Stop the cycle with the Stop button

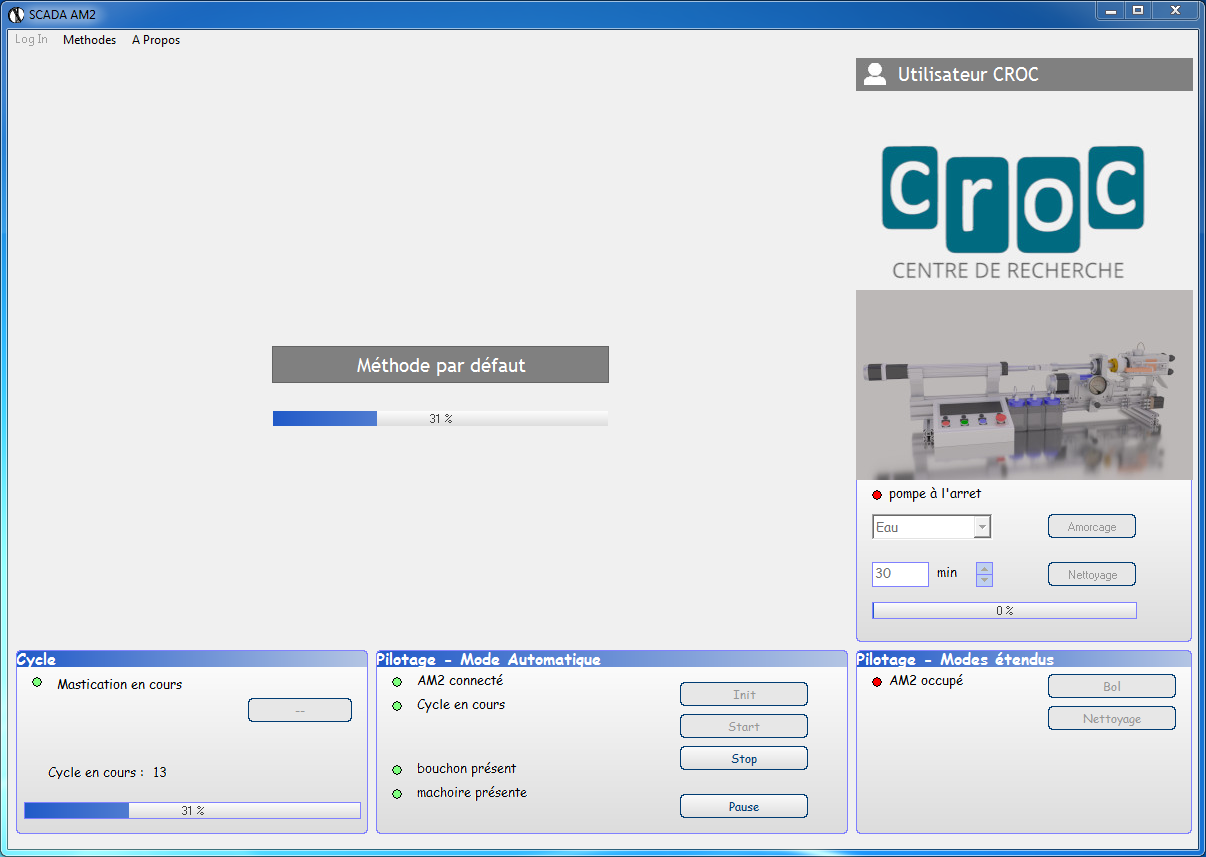[744, 758]
